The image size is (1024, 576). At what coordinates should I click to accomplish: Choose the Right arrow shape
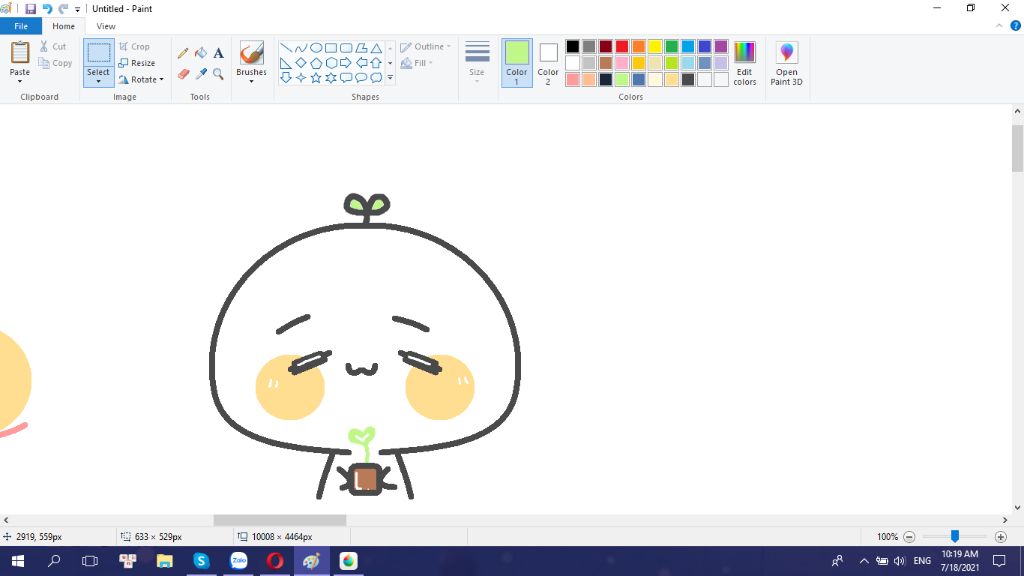click(x=345, y=63)
